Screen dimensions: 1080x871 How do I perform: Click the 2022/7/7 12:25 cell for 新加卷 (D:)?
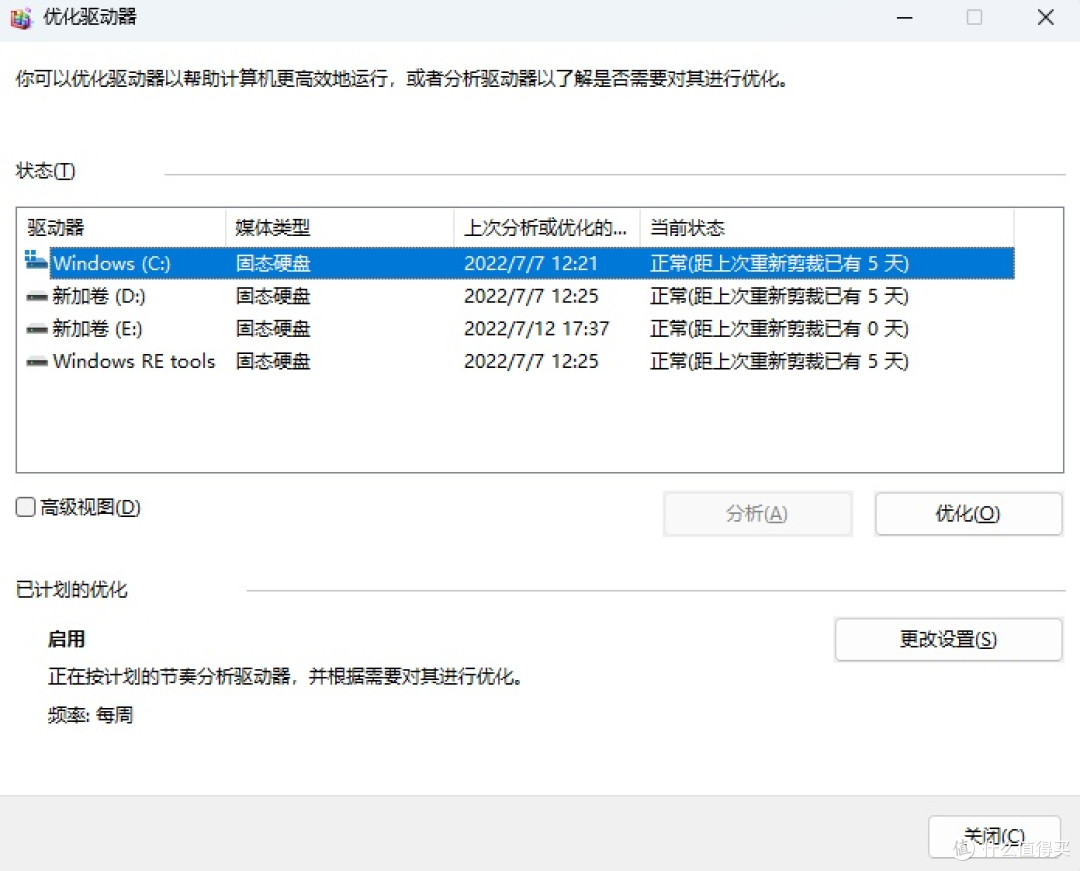pyautogui.click(x=531, y=296)
